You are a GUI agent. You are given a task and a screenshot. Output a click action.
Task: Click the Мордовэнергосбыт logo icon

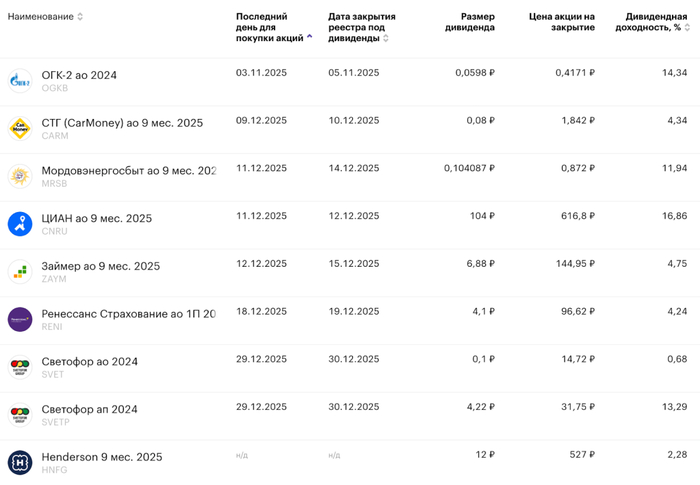click(x=20, y=176)
